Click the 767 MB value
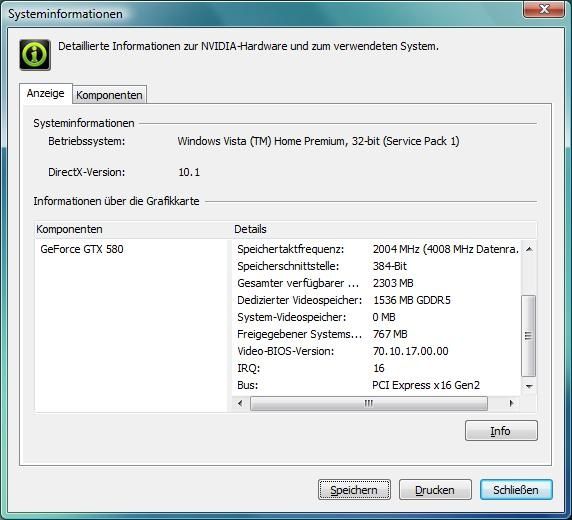Image resolution: width=572 pixels, height=520 pixels. [x=390, y=334]
